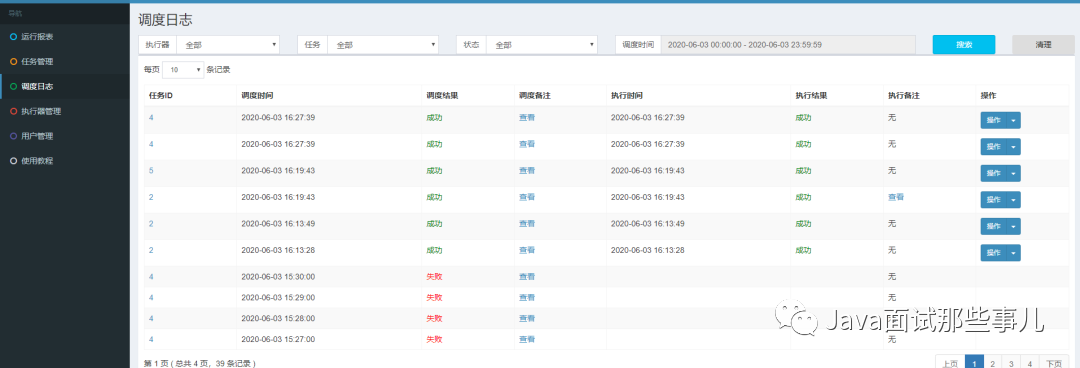Click 查看 in the 16:13:49 row

(527, 223)
